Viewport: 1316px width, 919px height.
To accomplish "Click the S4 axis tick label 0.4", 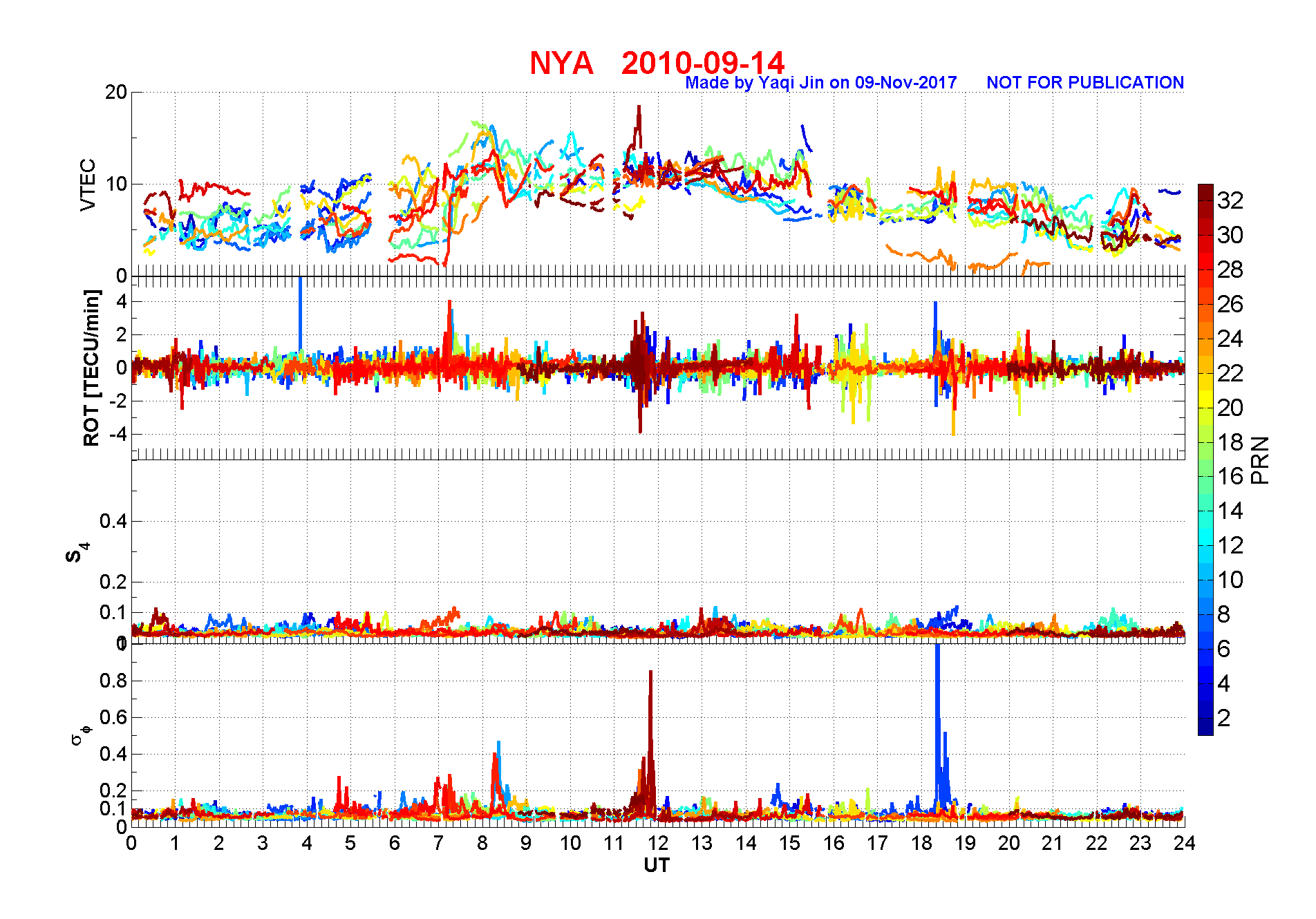I will [x=113, y=521].
